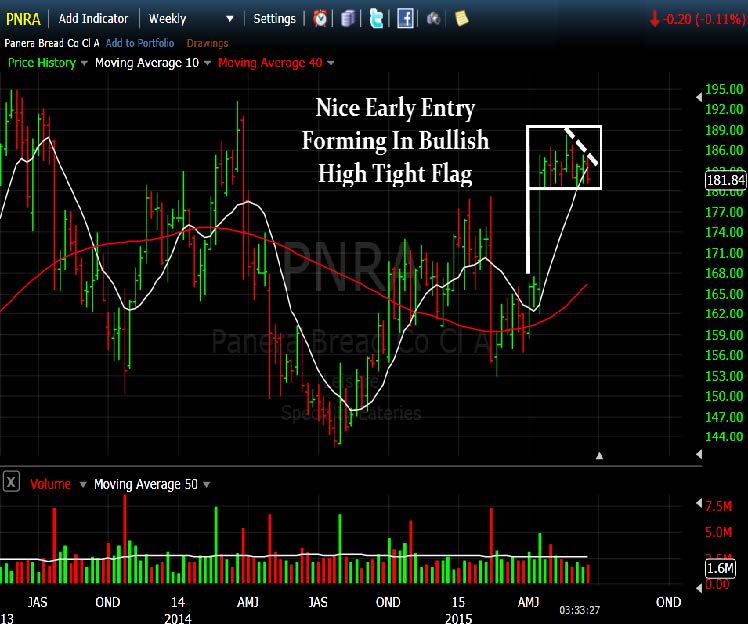Click the volume scale upper arrow

tap(699, 503)
